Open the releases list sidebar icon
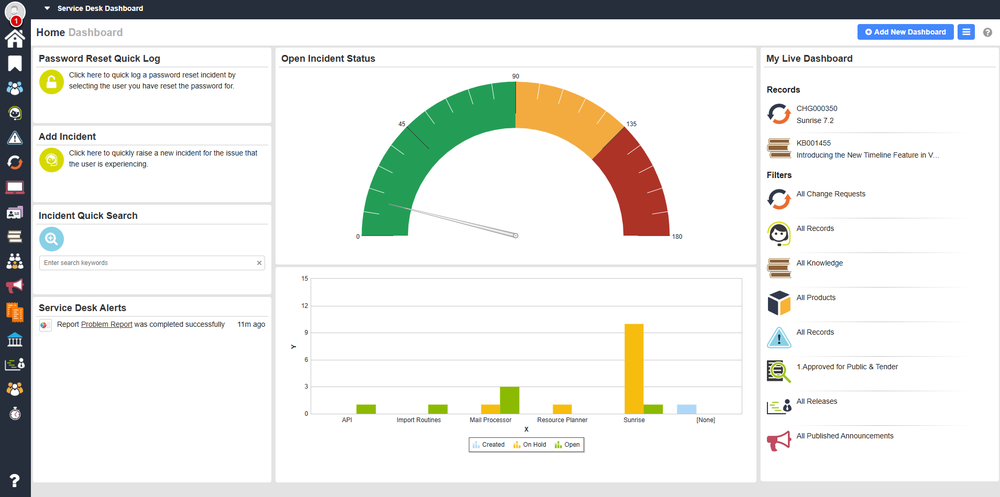This screenshot has height=497, width=1000. (15, 364)
